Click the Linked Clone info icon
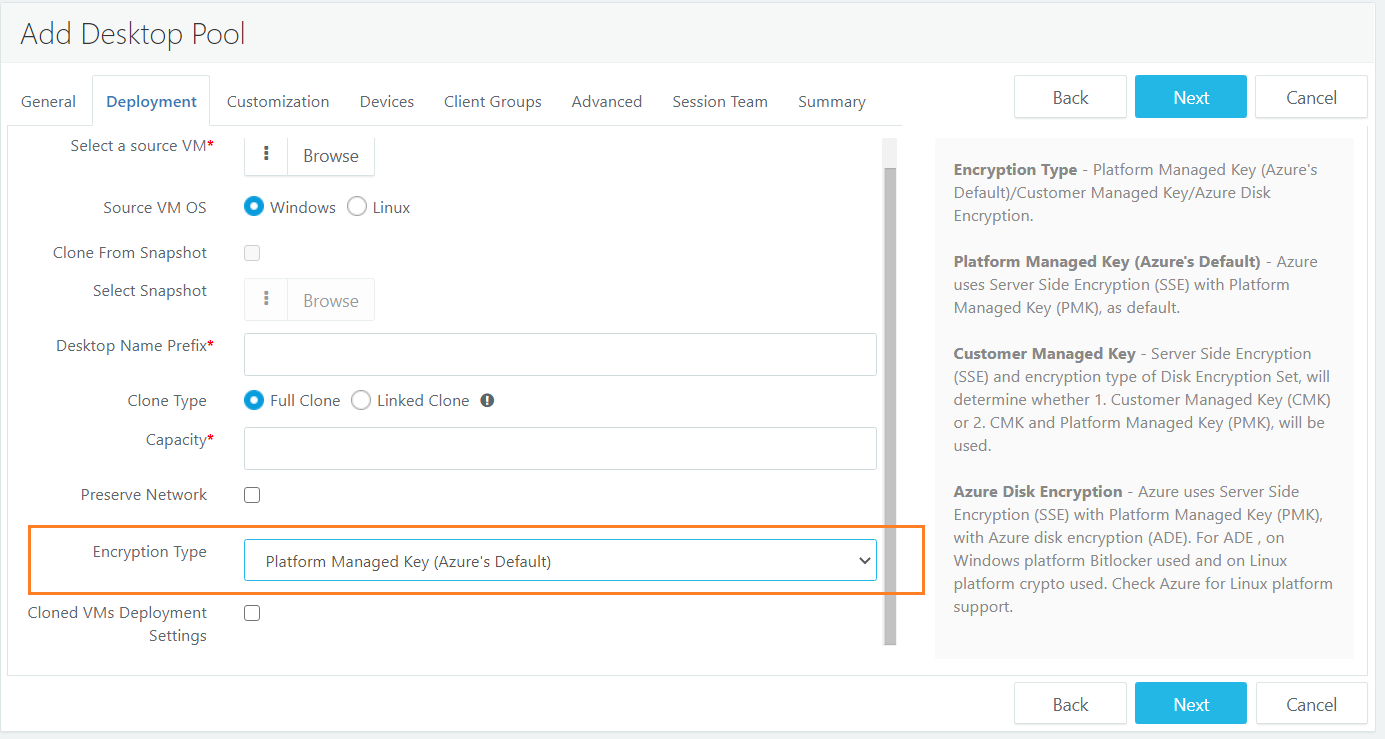 coord(487,401)
